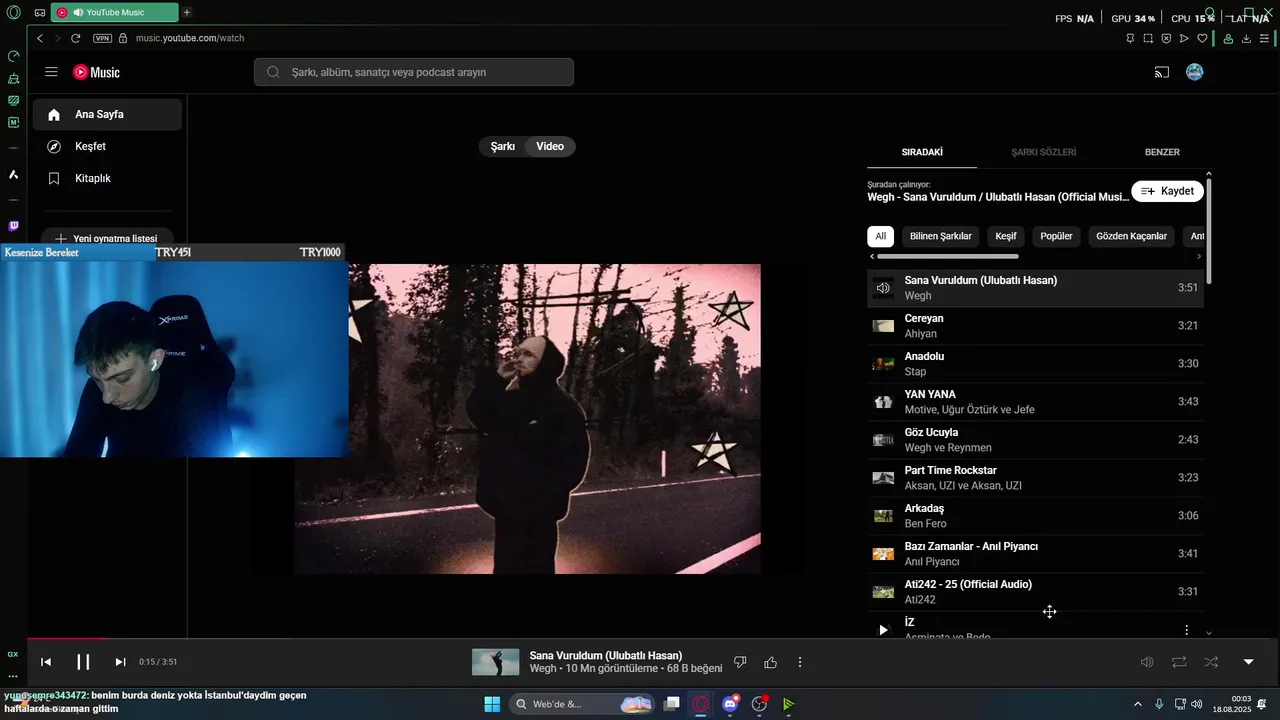The image size is (1280, 720).
Task: Toggle shuffle mode
Action: [1211, 662]
